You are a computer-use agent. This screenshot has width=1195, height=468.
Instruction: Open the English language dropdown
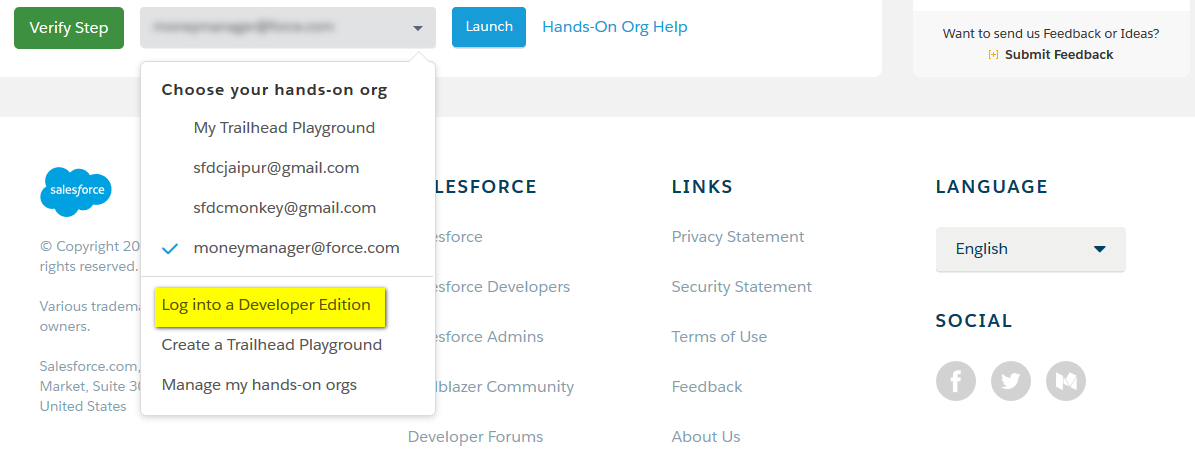click(1030, 249)
